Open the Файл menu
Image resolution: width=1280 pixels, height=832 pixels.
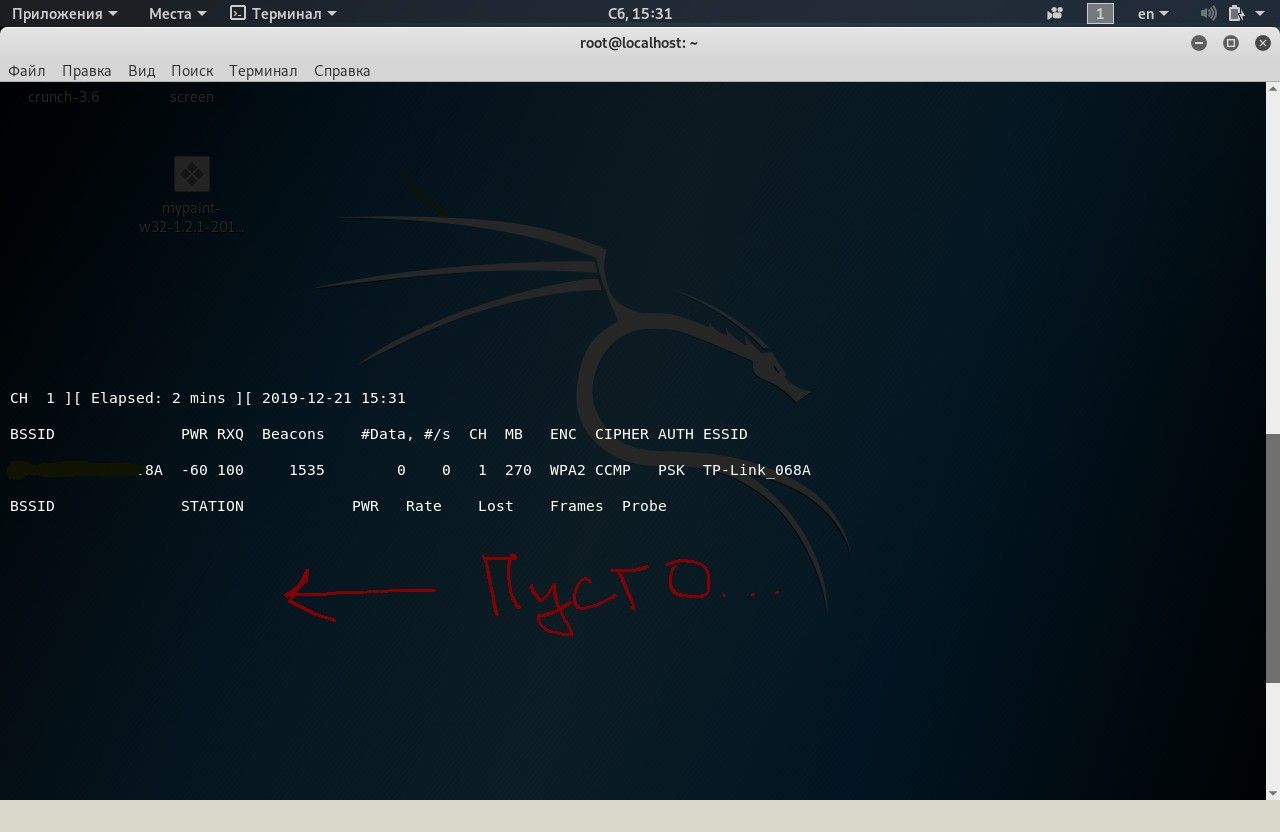[27, 71]
